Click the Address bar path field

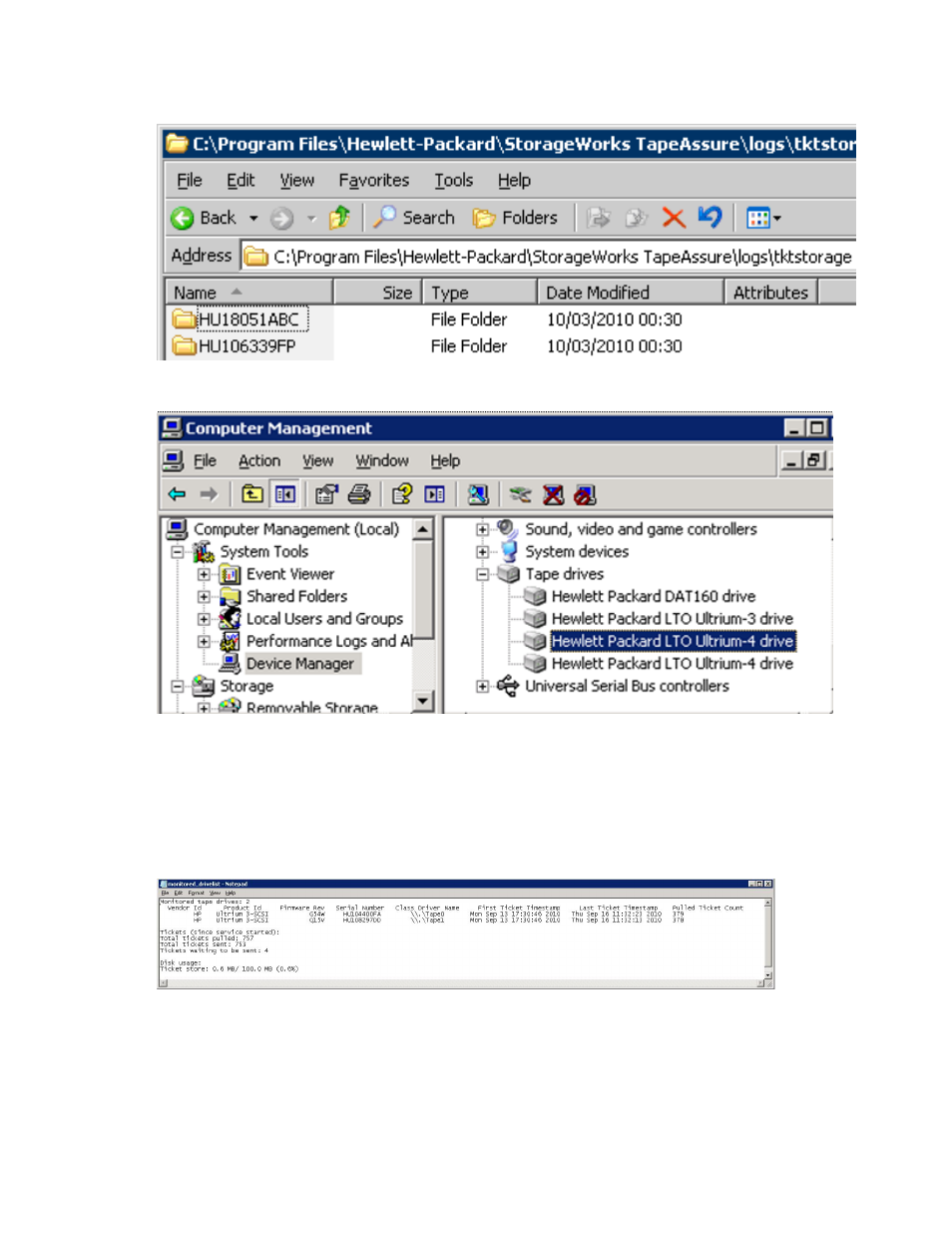pyautogui.click(x=548, y=257)
